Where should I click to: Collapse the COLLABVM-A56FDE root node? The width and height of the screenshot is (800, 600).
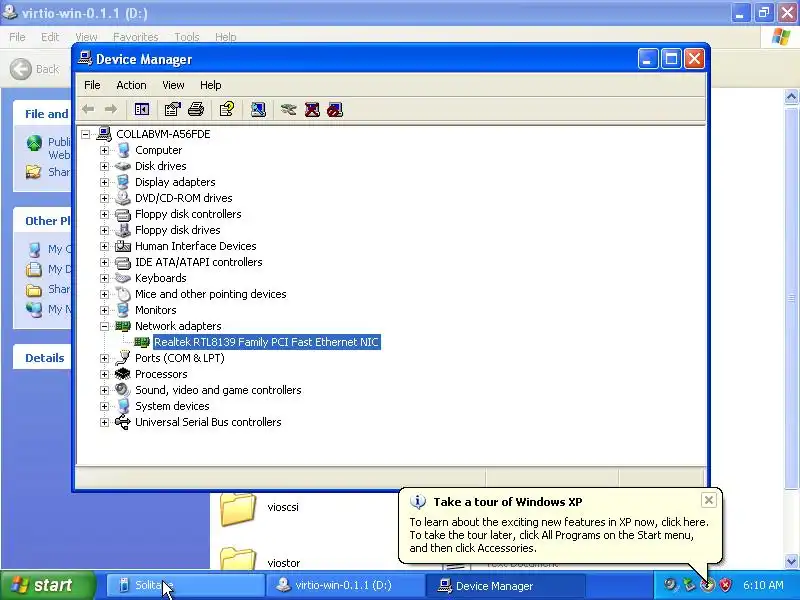click(x=86, y=134)
